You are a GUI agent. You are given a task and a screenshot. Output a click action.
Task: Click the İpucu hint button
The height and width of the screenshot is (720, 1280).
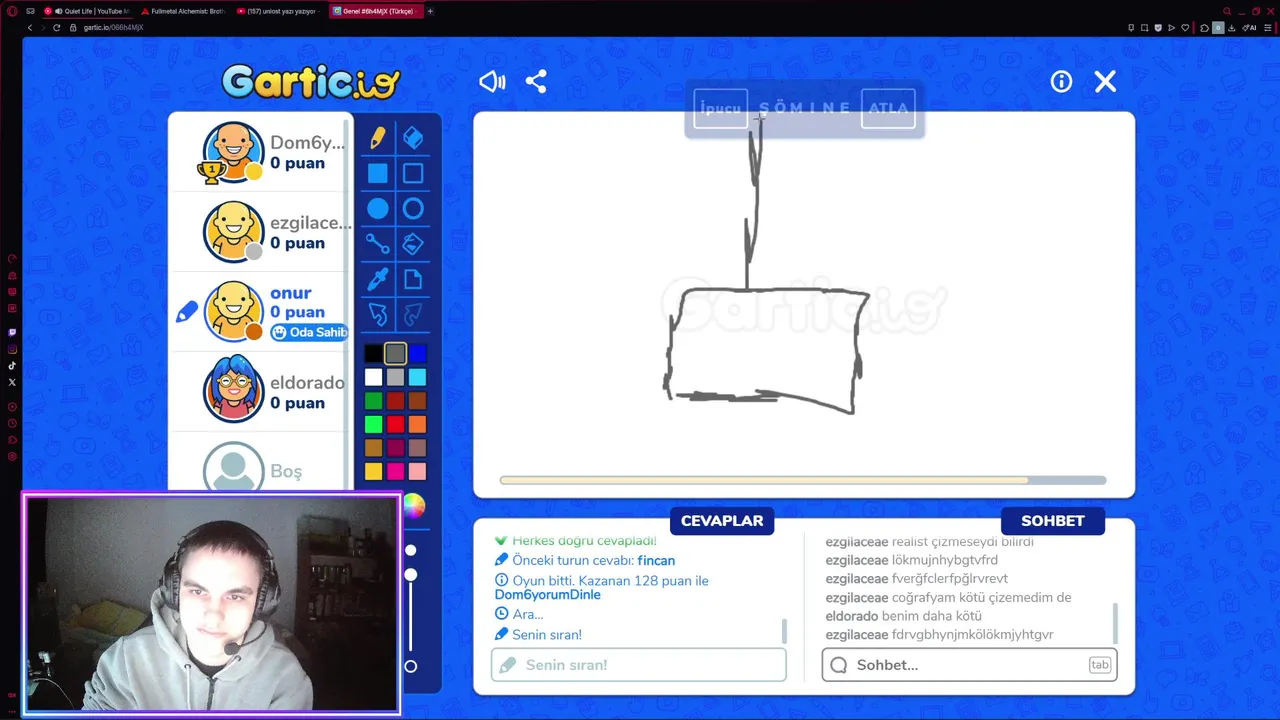721,108
